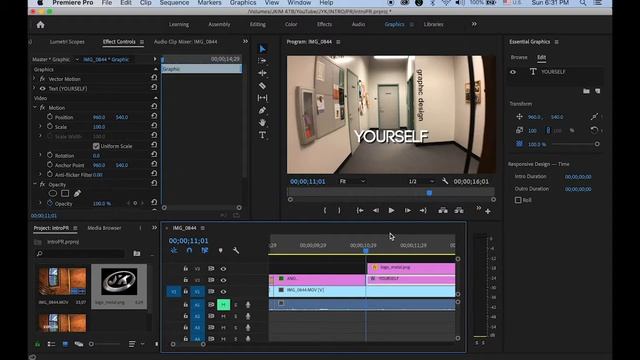
Task: Toggle V1 track output eye
Action: [223, 291]
